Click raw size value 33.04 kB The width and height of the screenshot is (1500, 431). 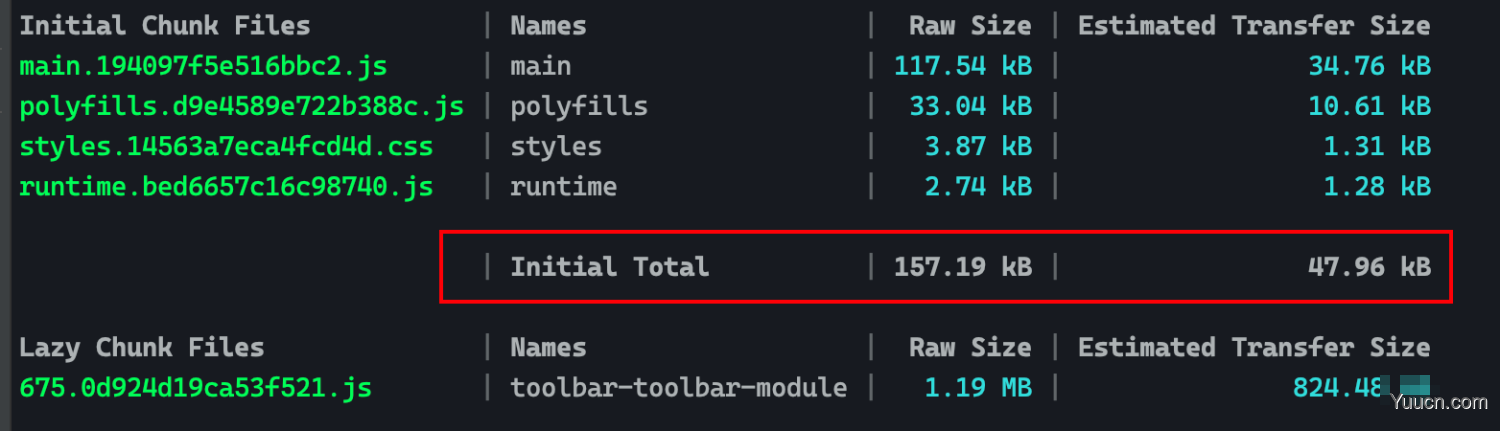point(970,107)
